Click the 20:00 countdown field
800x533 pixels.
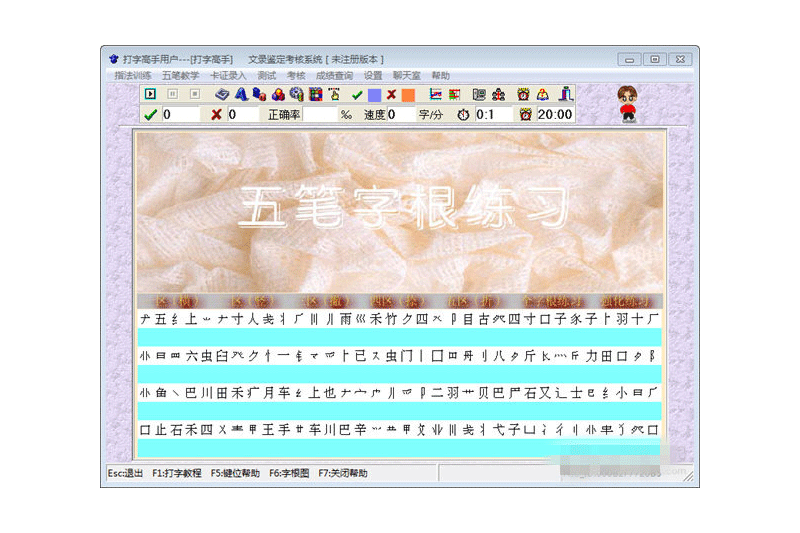pos(556,115)
